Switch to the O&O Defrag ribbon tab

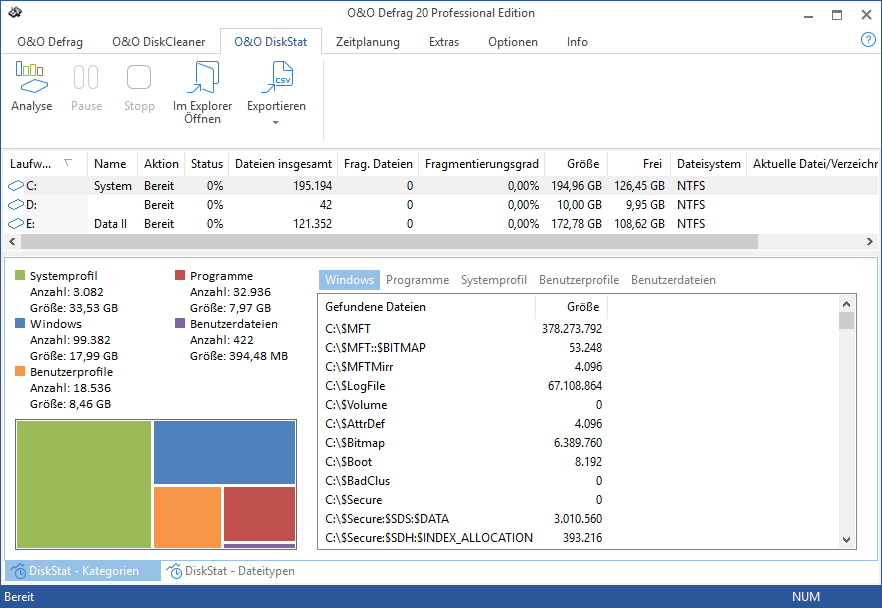50,42
